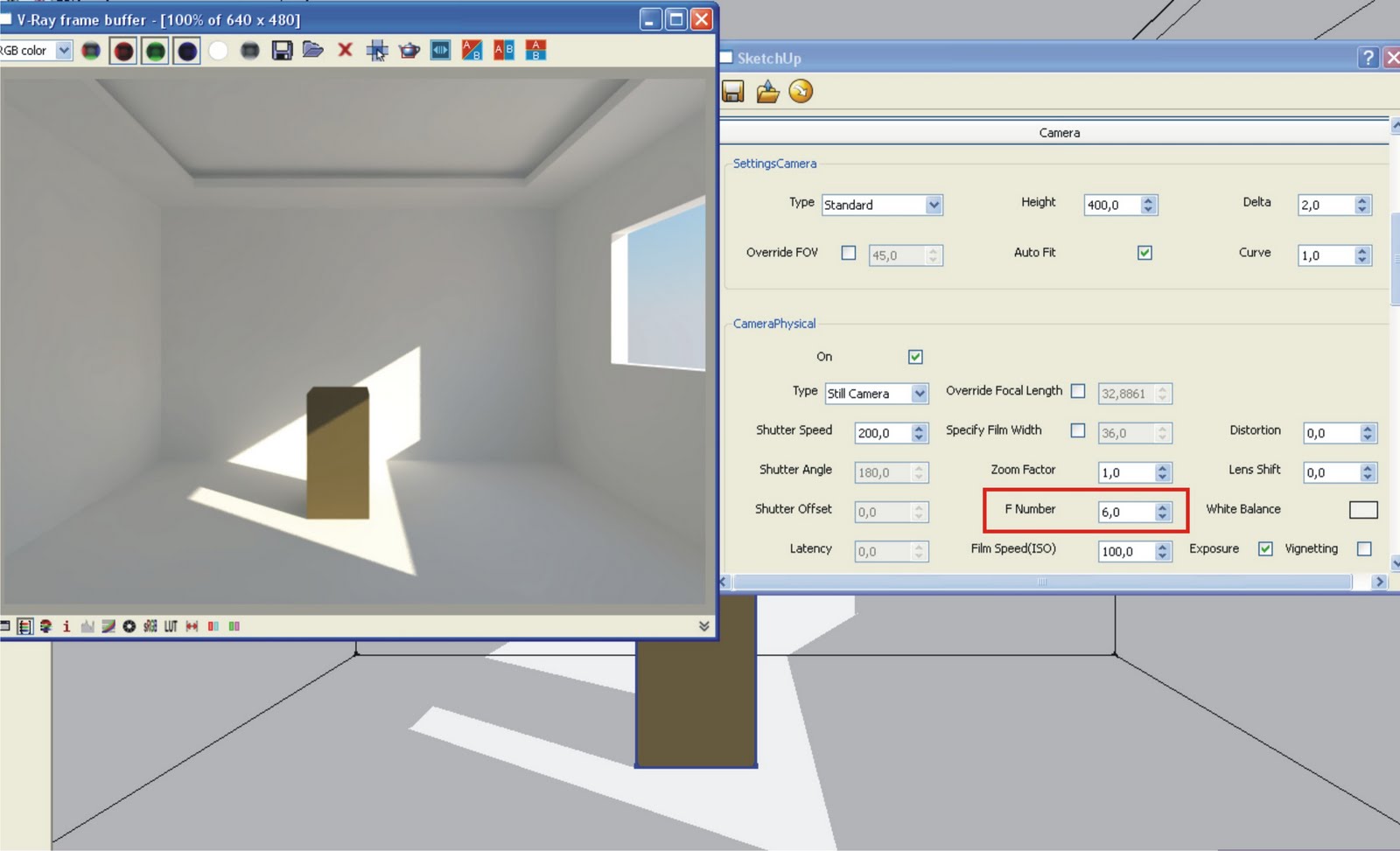Toggle levels correction histogram icon
The width and height of the screenshot is (1400, 851).
(x=87, y=626)
